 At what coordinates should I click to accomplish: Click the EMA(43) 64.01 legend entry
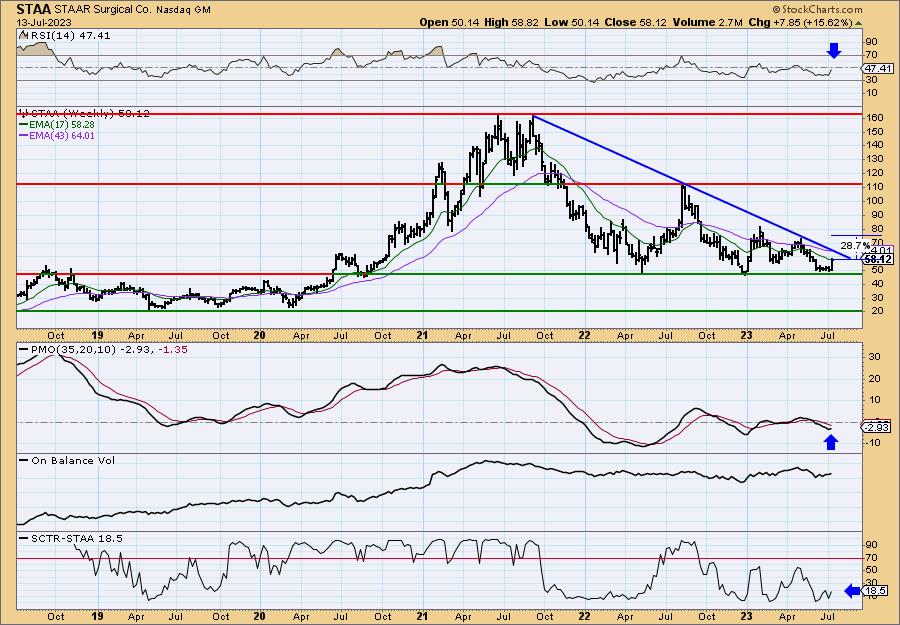[61, 136]
